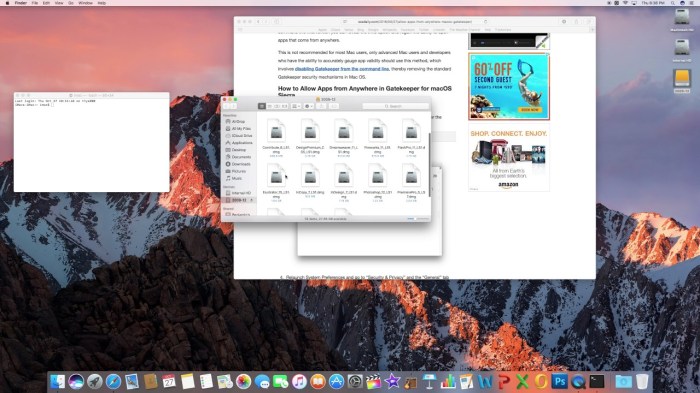Launch iMovie from the Dock

tap(392, 381)
